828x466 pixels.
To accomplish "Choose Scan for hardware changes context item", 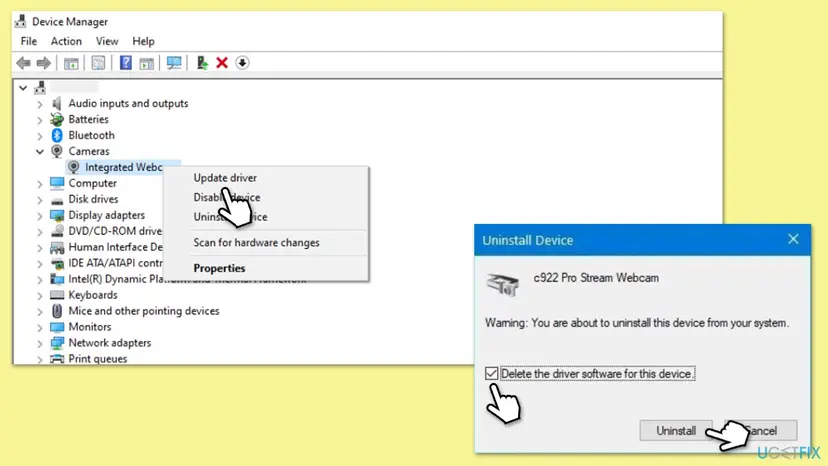I will [x=256, y=243].
